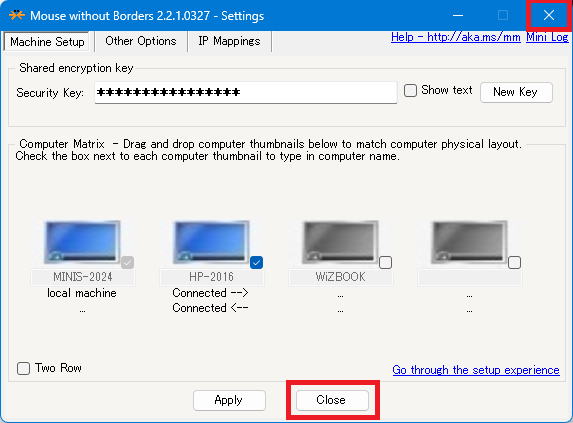Click the HP-2016 name field
This screenshot has height=423, width=573.
212,277
